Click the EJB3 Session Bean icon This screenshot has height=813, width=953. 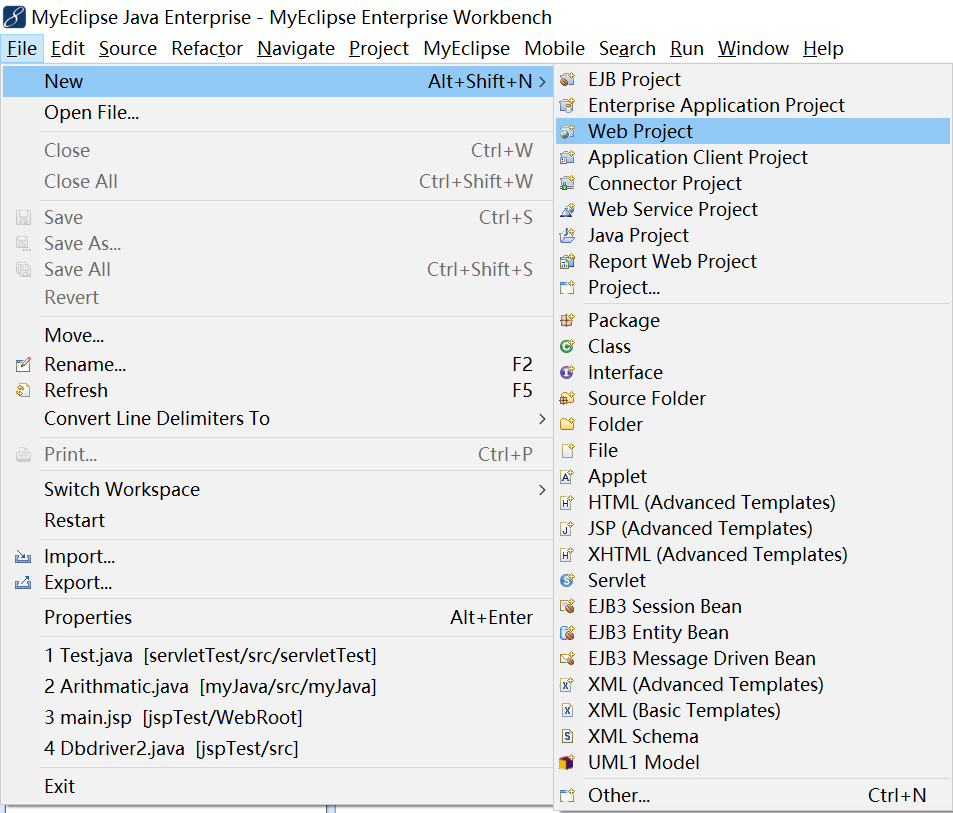[x=567, y=606]
